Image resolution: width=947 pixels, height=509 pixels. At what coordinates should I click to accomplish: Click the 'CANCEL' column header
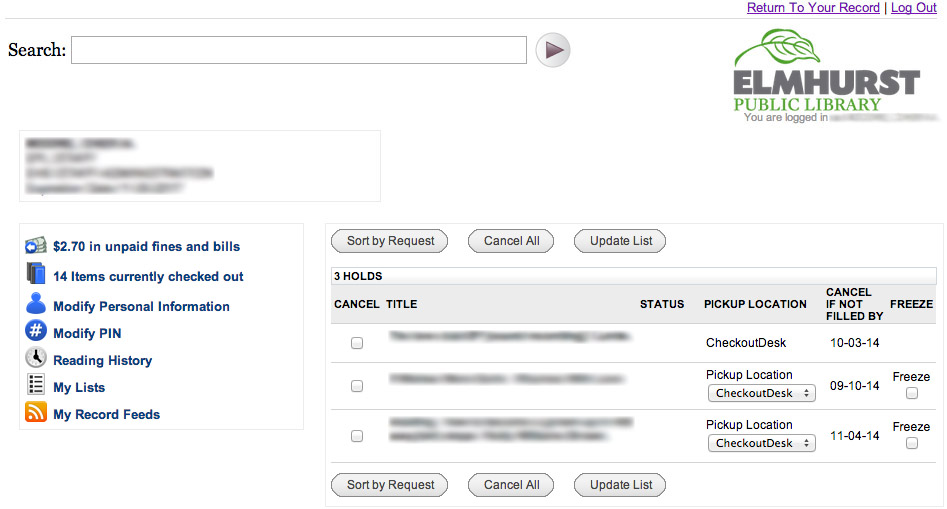[356, 304]
